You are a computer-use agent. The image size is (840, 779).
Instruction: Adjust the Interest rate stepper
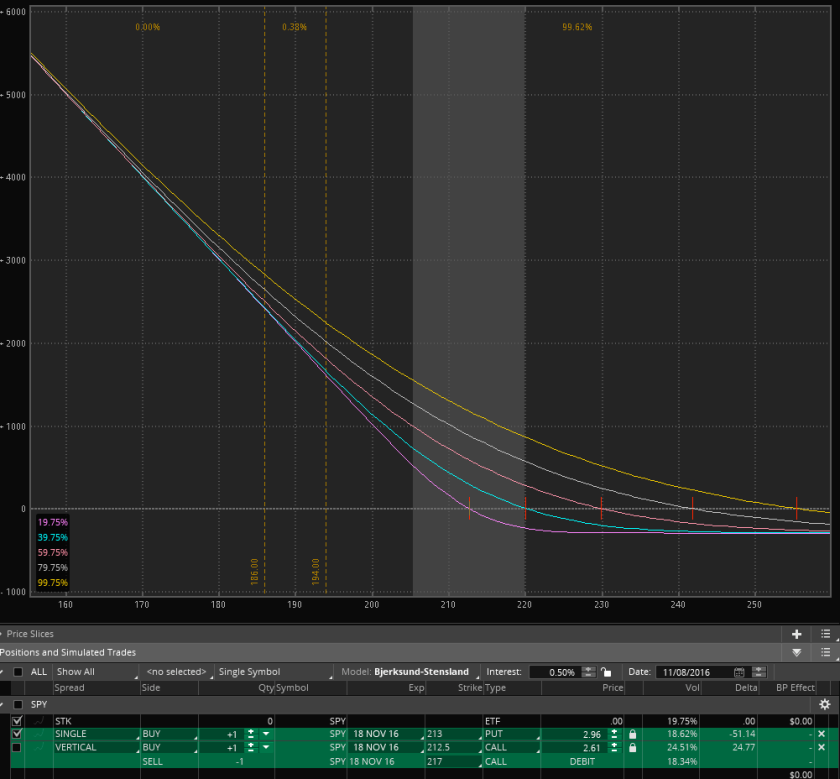pos(589,672)
